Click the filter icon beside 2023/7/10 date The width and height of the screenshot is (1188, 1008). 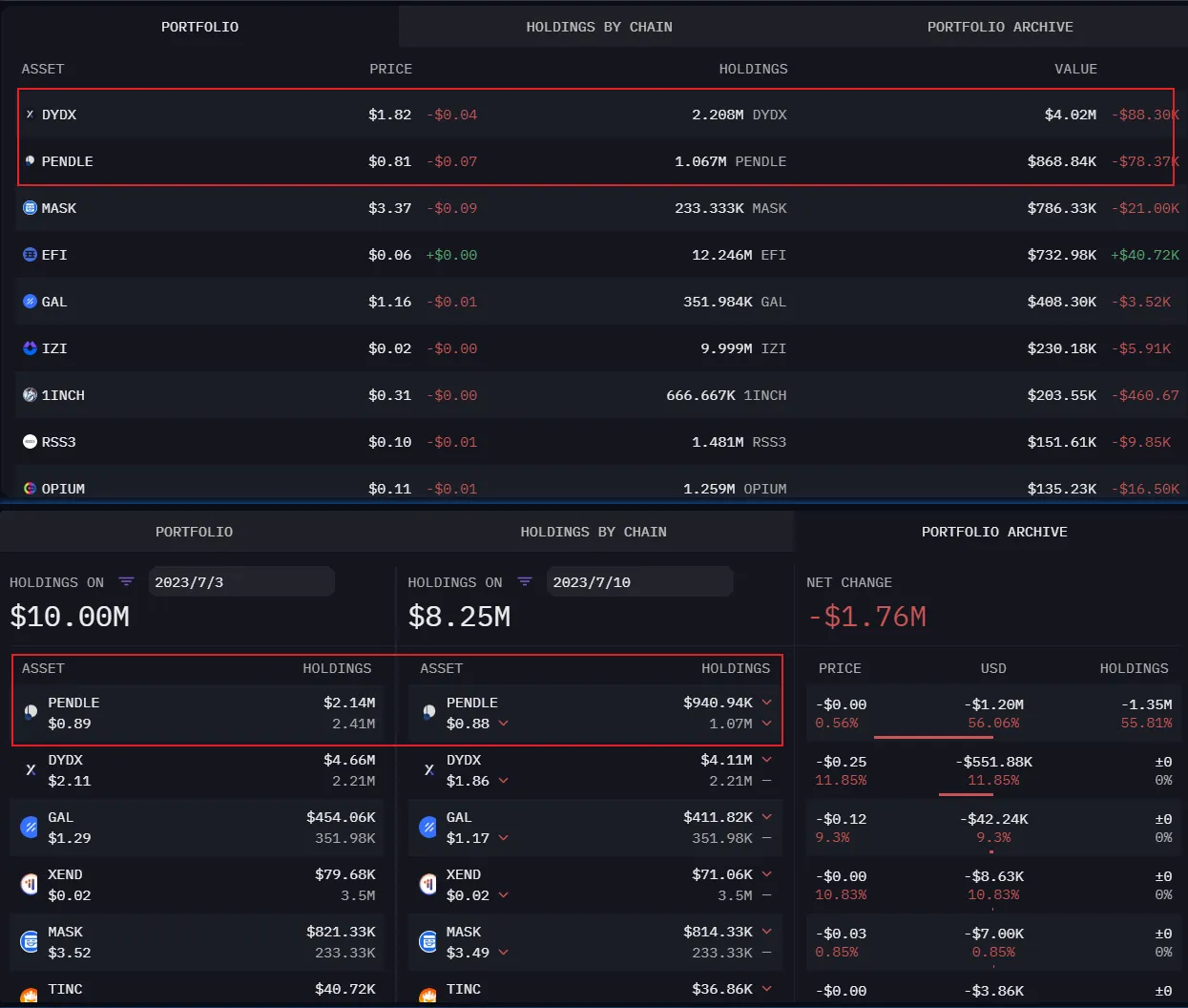(x=524, y=581)
